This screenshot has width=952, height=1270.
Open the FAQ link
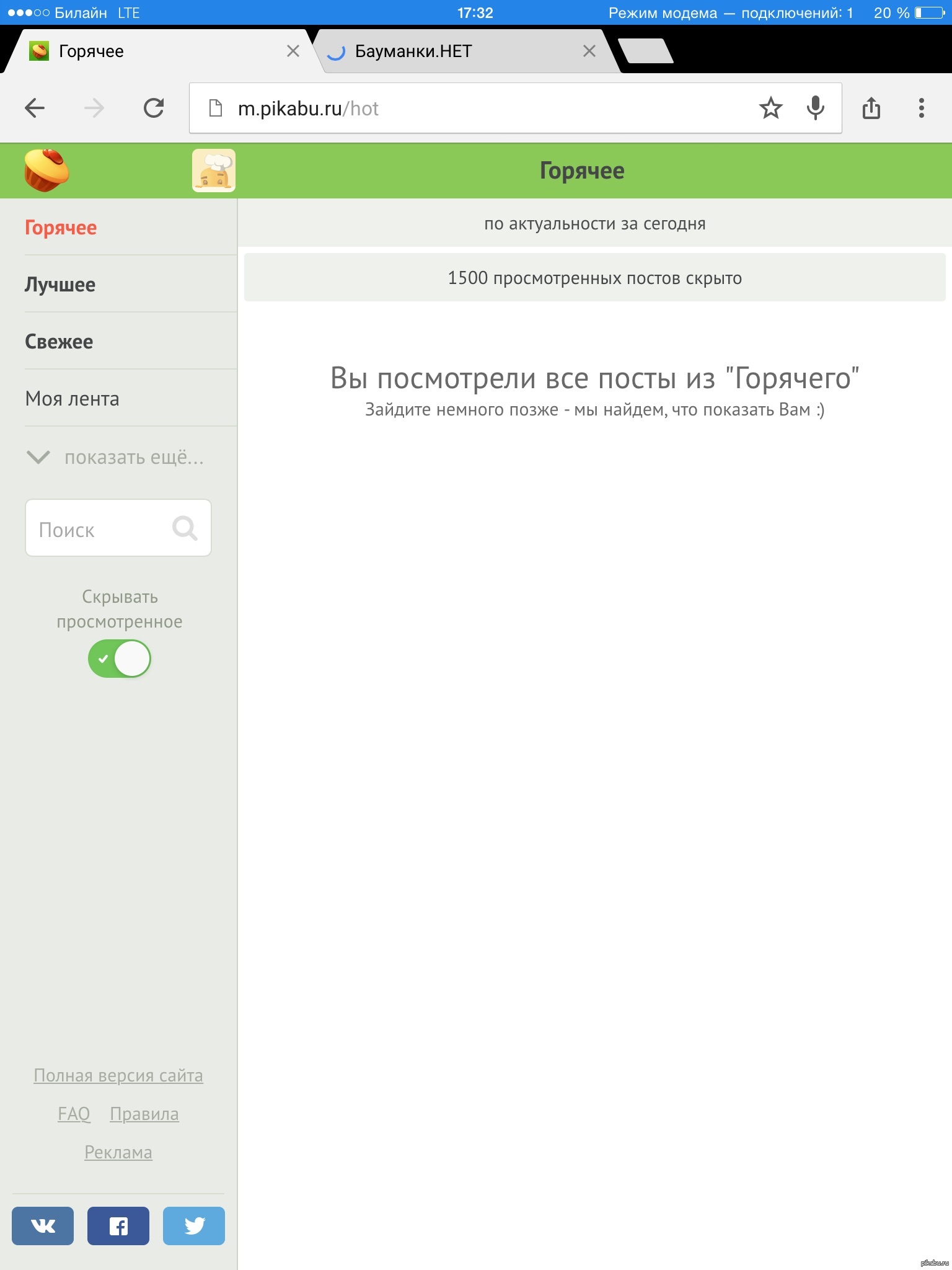coord(74,1114)
